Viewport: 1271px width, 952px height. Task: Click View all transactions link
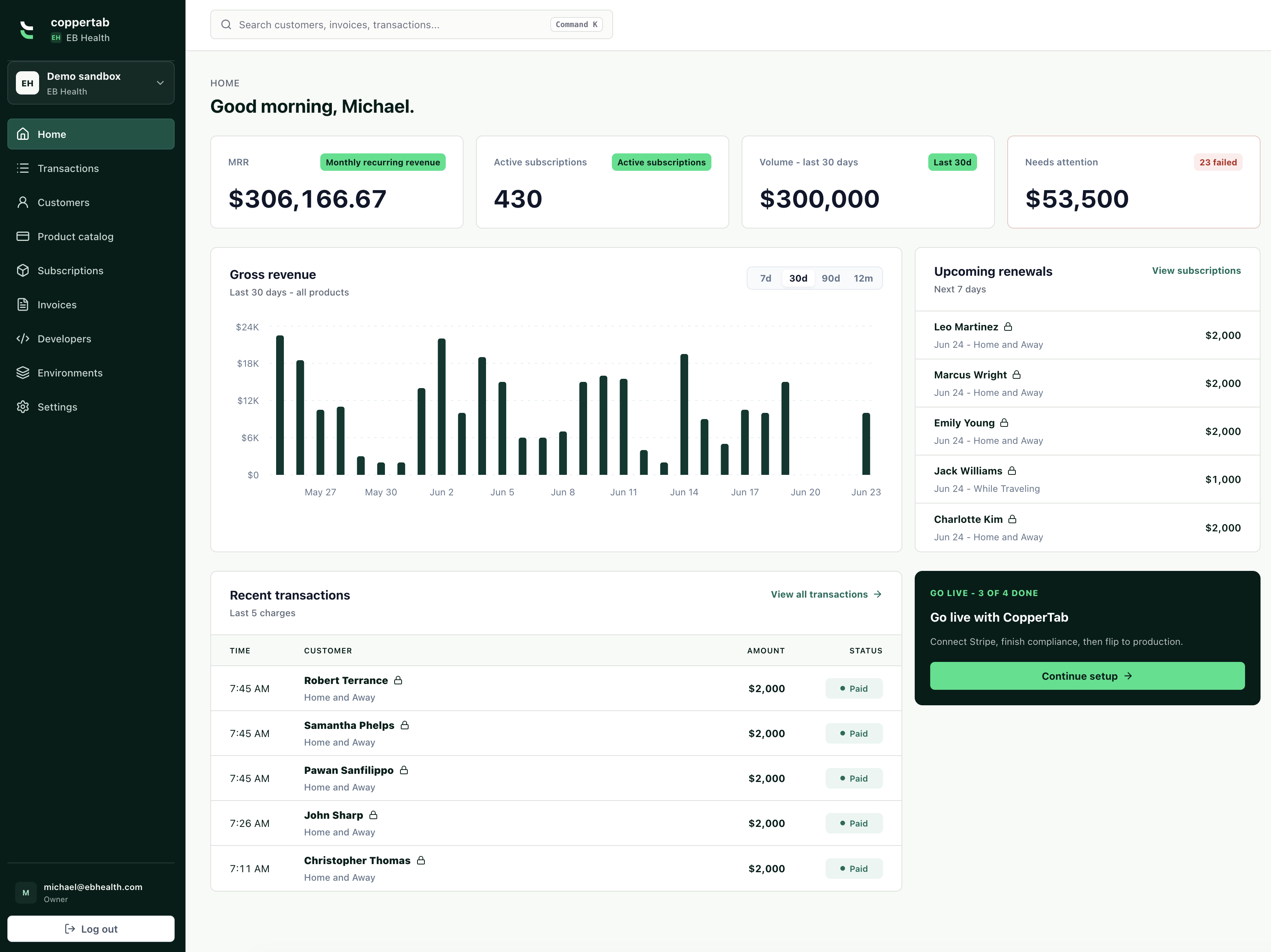[x=826, y=594]
